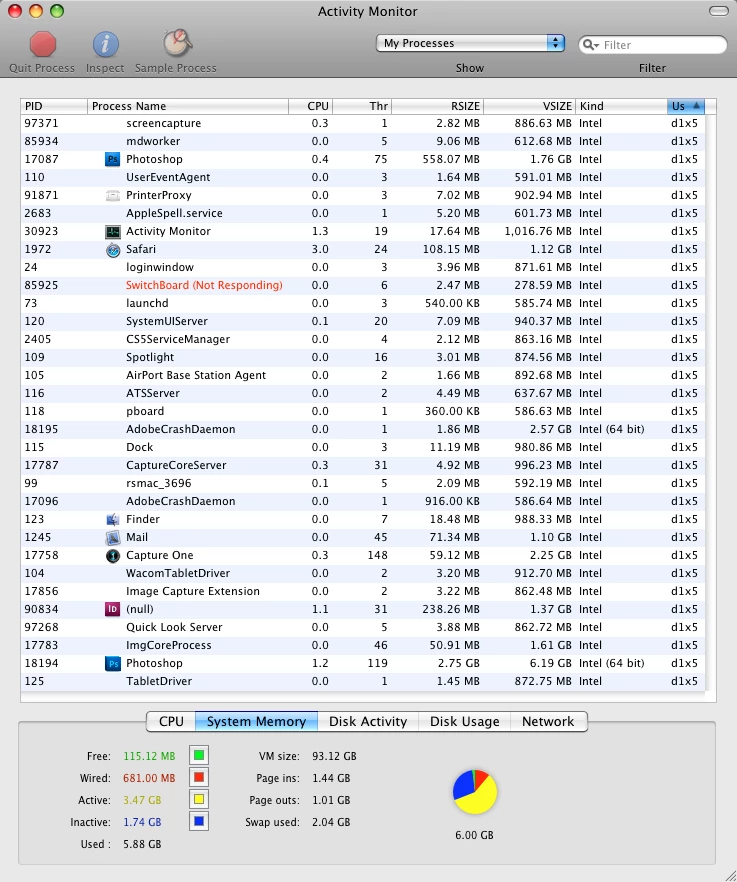The height and width of the screenshot is (882, 737).
Task: Click the Finder icon in list
Action: pos(113,519)
